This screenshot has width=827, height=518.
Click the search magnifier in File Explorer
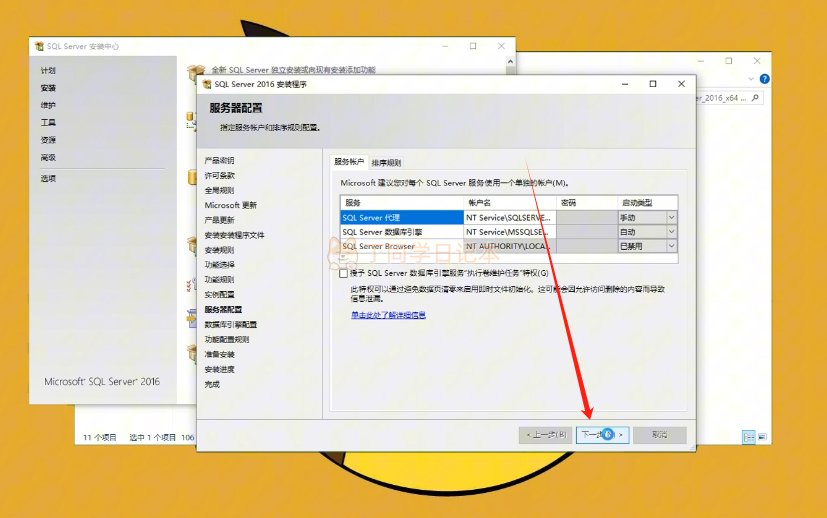pyautogui.click(x=755, y=98)
